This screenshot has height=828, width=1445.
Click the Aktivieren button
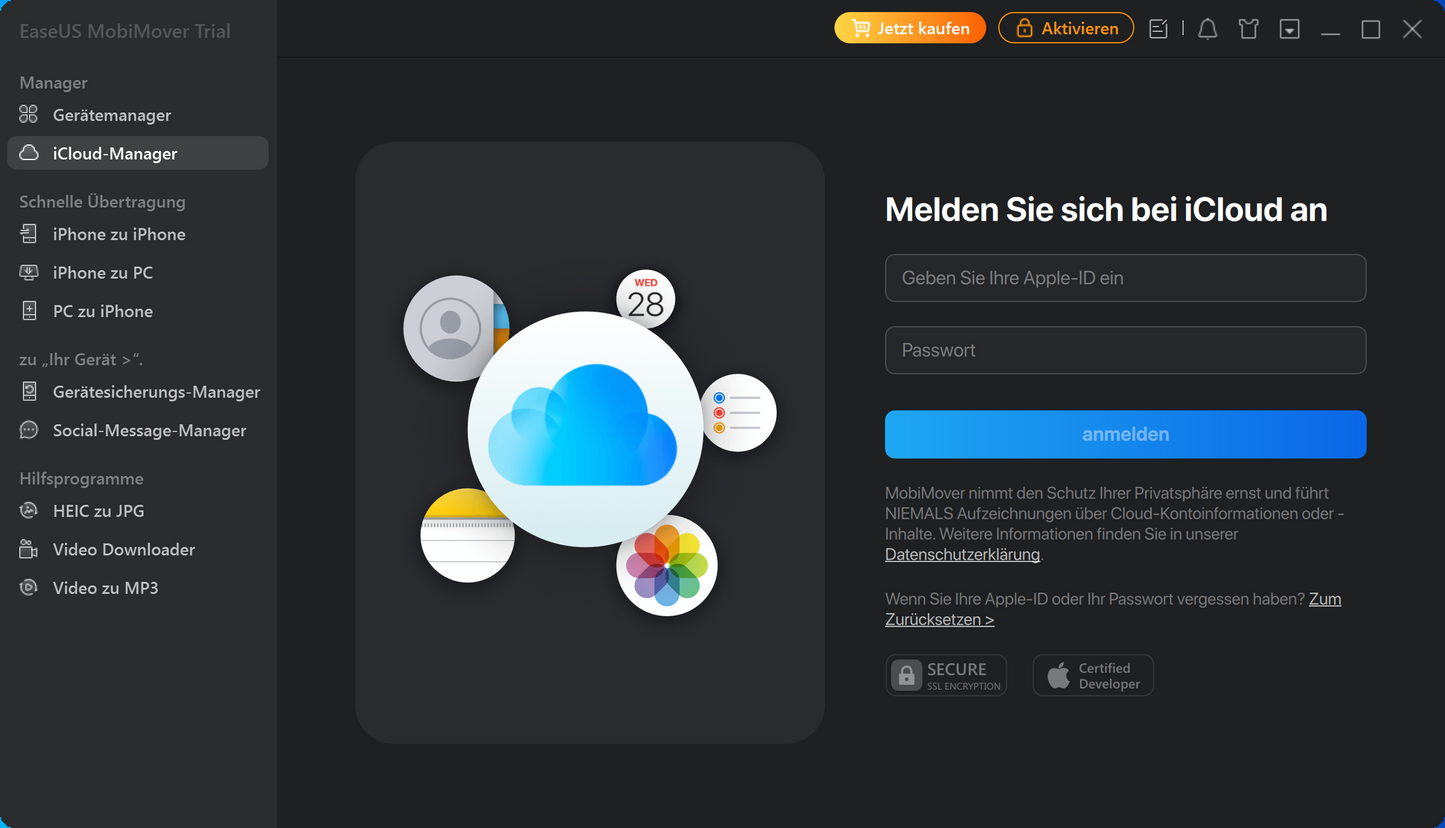[x=1066, y=28]
